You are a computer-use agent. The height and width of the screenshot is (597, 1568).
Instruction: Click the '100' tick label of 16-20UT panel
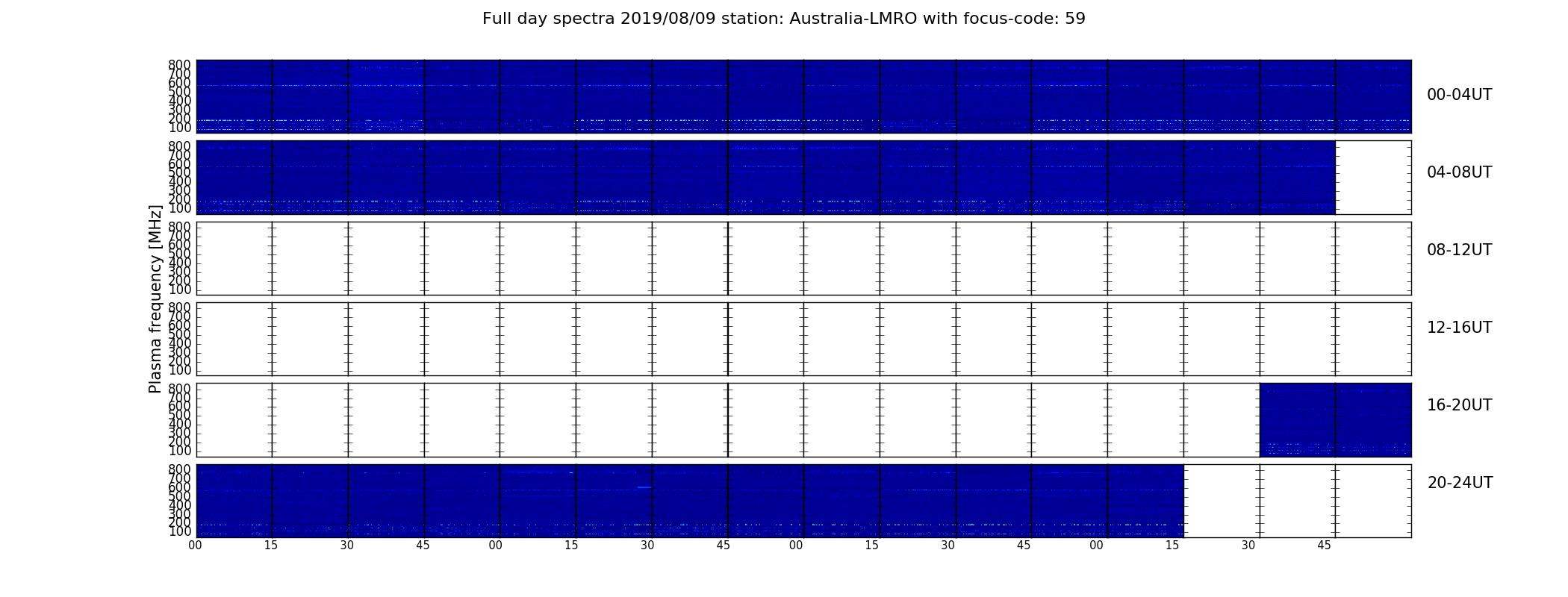[x=179, y=451]
